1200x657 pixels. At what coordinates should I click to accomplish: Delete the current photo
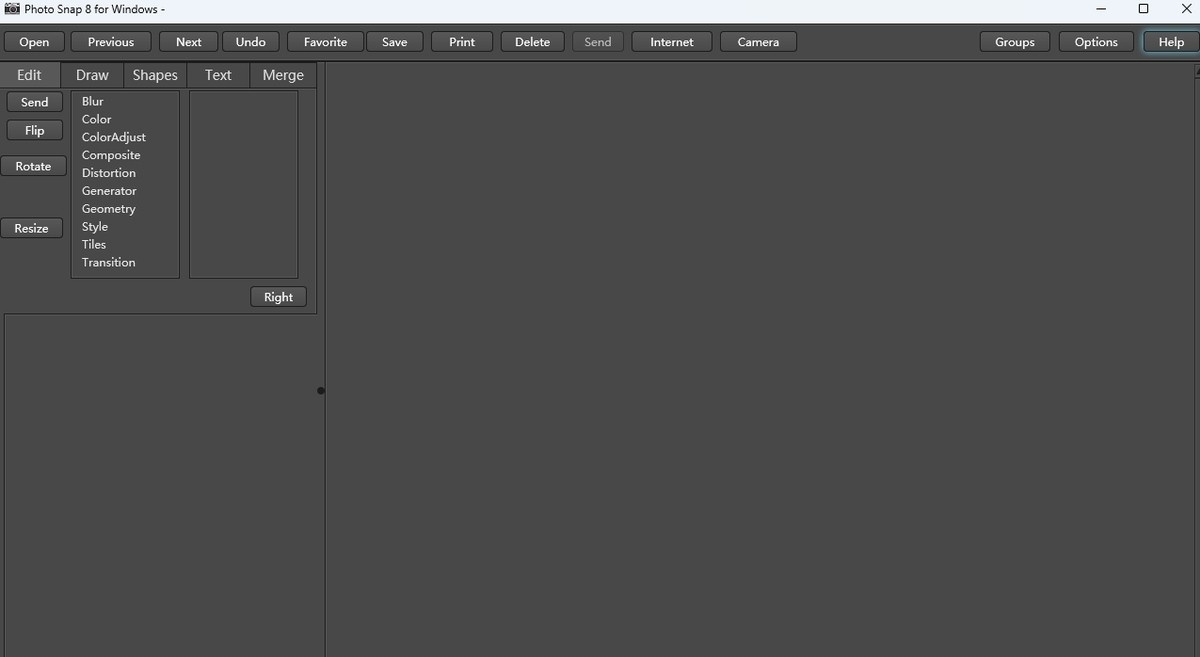[532, 42]
